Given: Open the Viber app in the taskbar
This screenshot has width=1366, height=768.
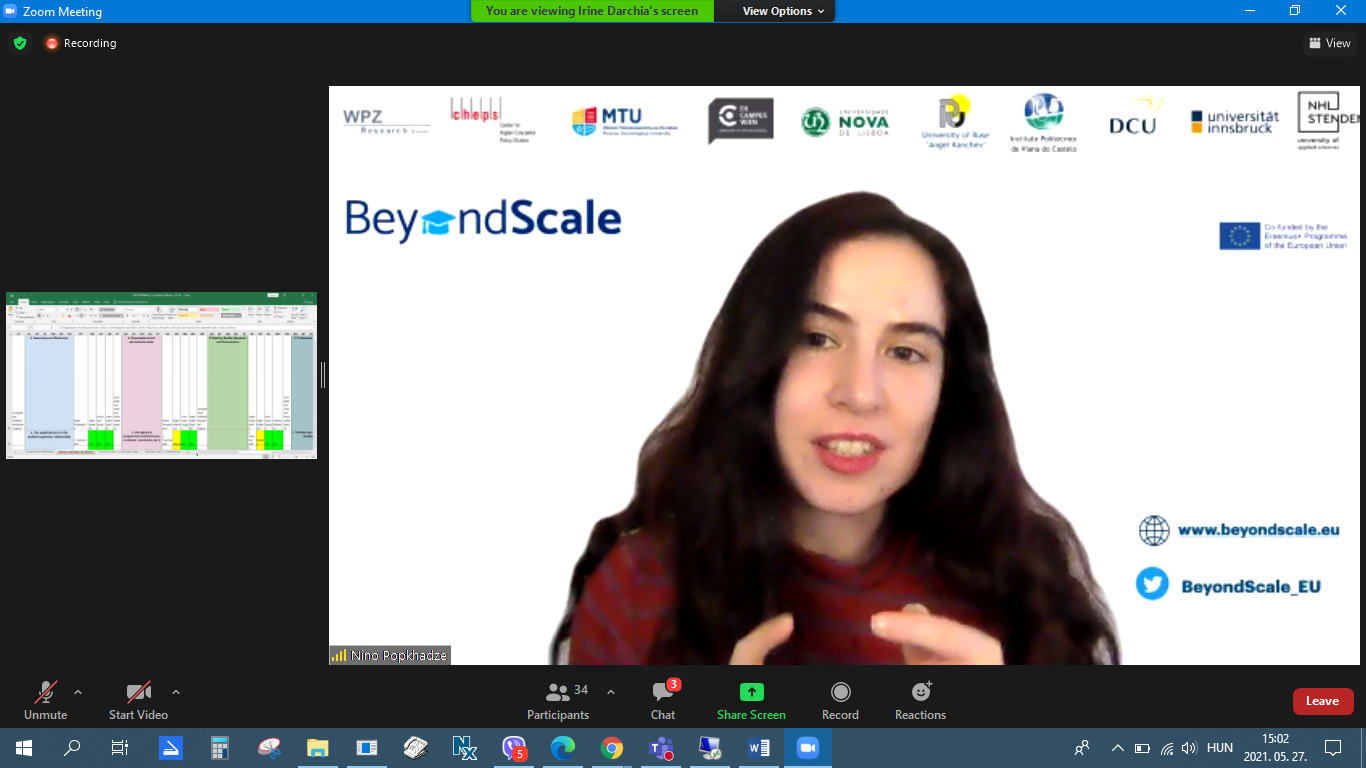Looking at the screenshot, I should [x=514, y=748].
